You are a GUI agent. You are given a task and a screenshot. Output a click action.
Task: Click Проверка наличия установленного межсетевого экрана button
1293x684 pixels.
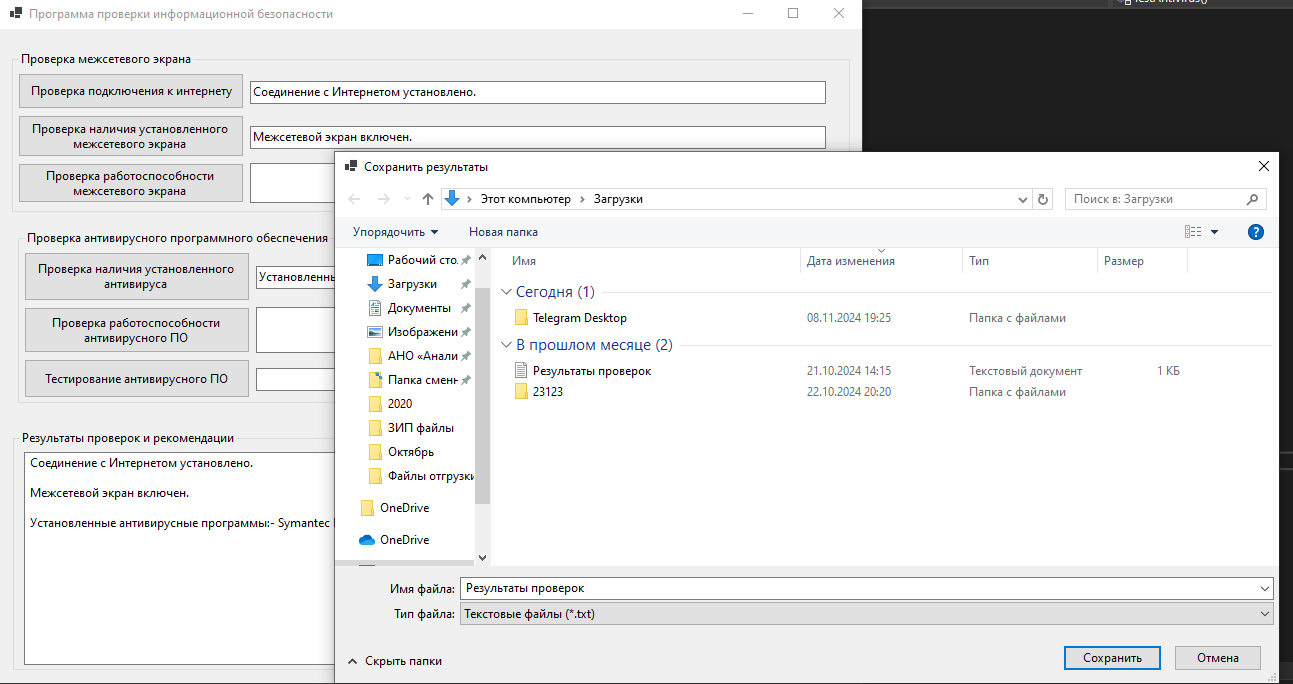(x=131, y=136)
